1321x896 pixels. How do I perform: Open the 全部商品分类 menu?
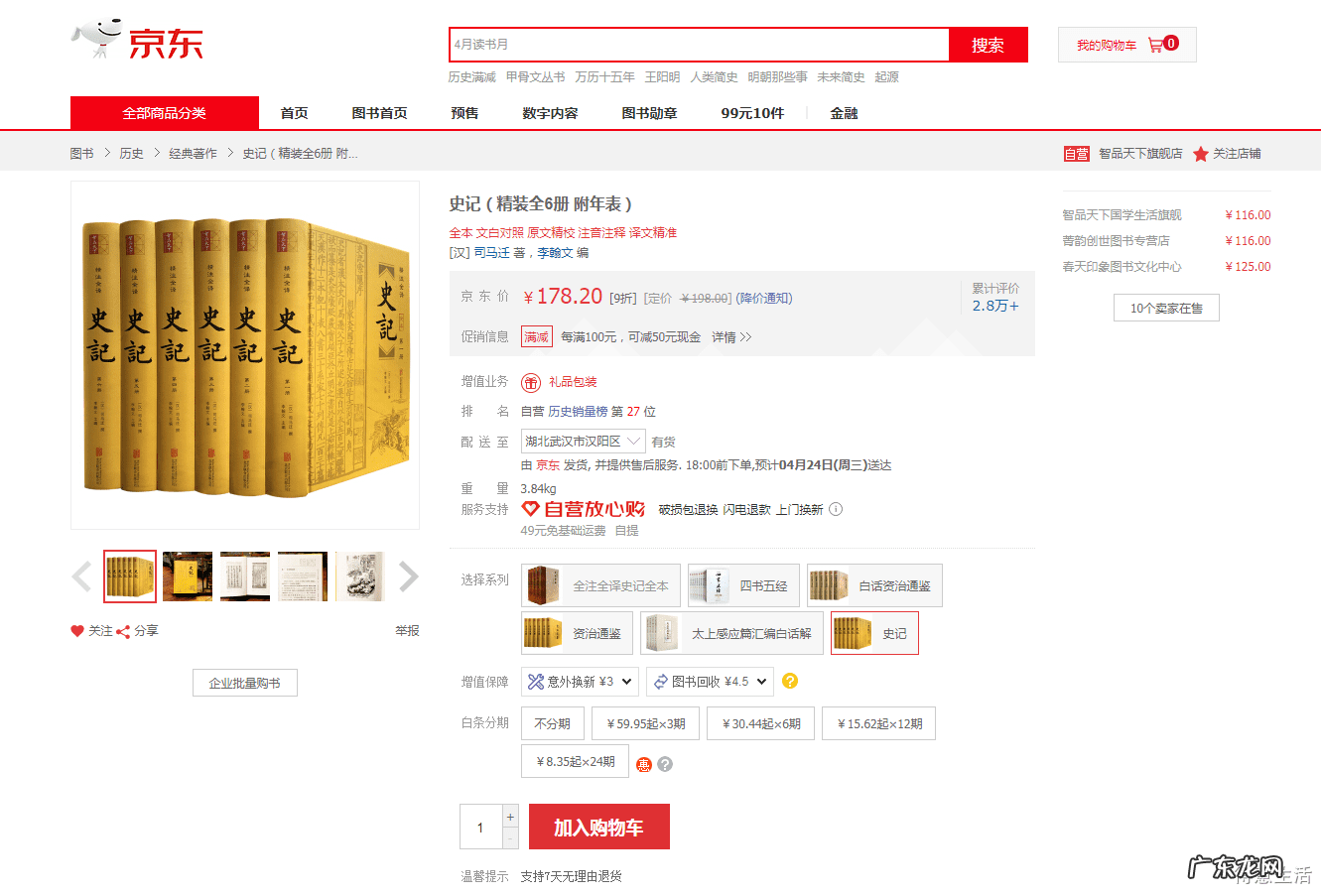[x=165, y=113]
